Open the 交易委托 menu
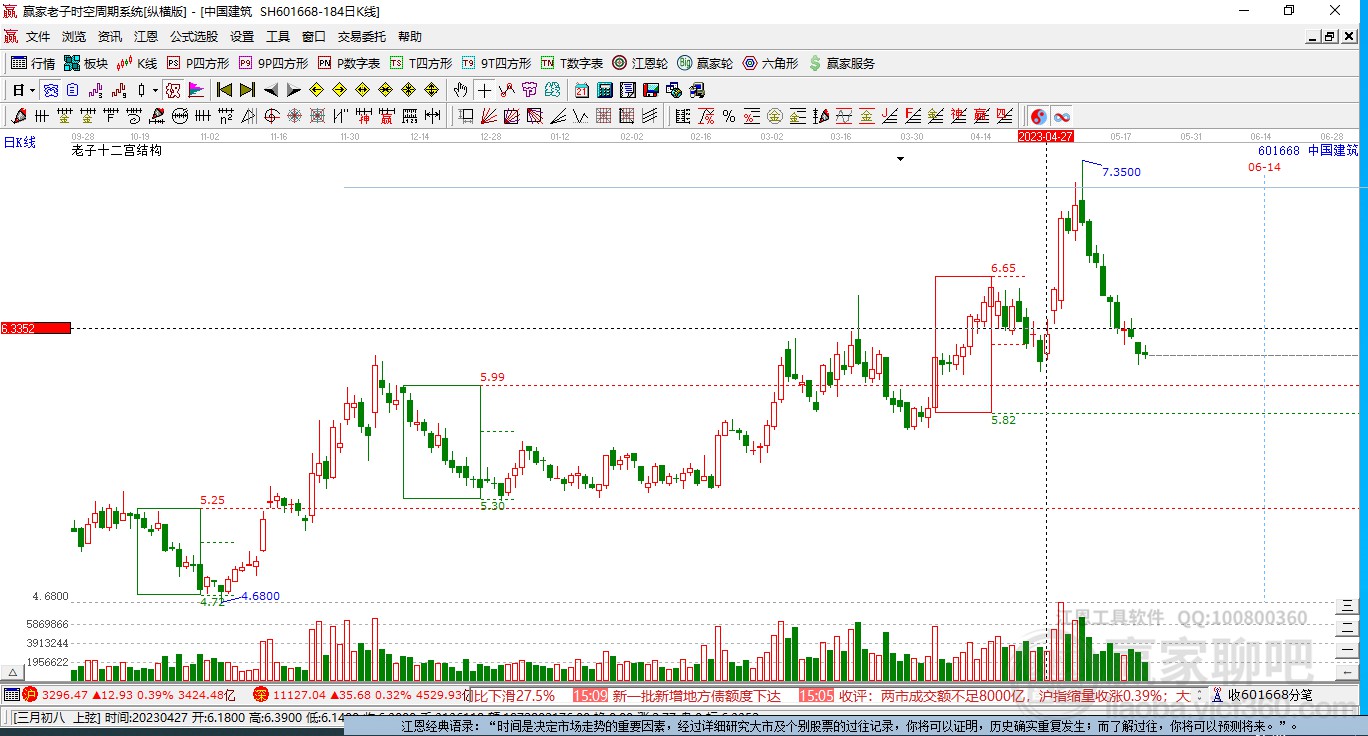1368x736 pixels. [362, 37]
